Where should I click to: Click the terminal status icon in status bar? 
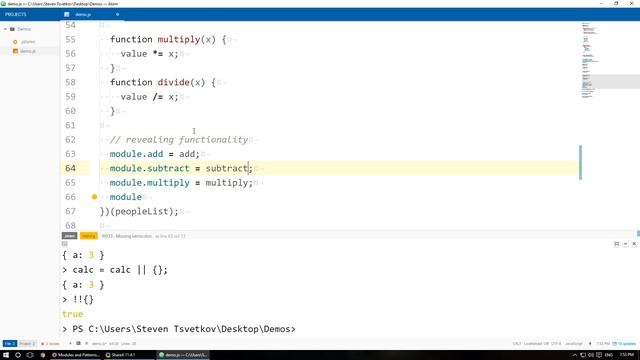coord(78,343)
